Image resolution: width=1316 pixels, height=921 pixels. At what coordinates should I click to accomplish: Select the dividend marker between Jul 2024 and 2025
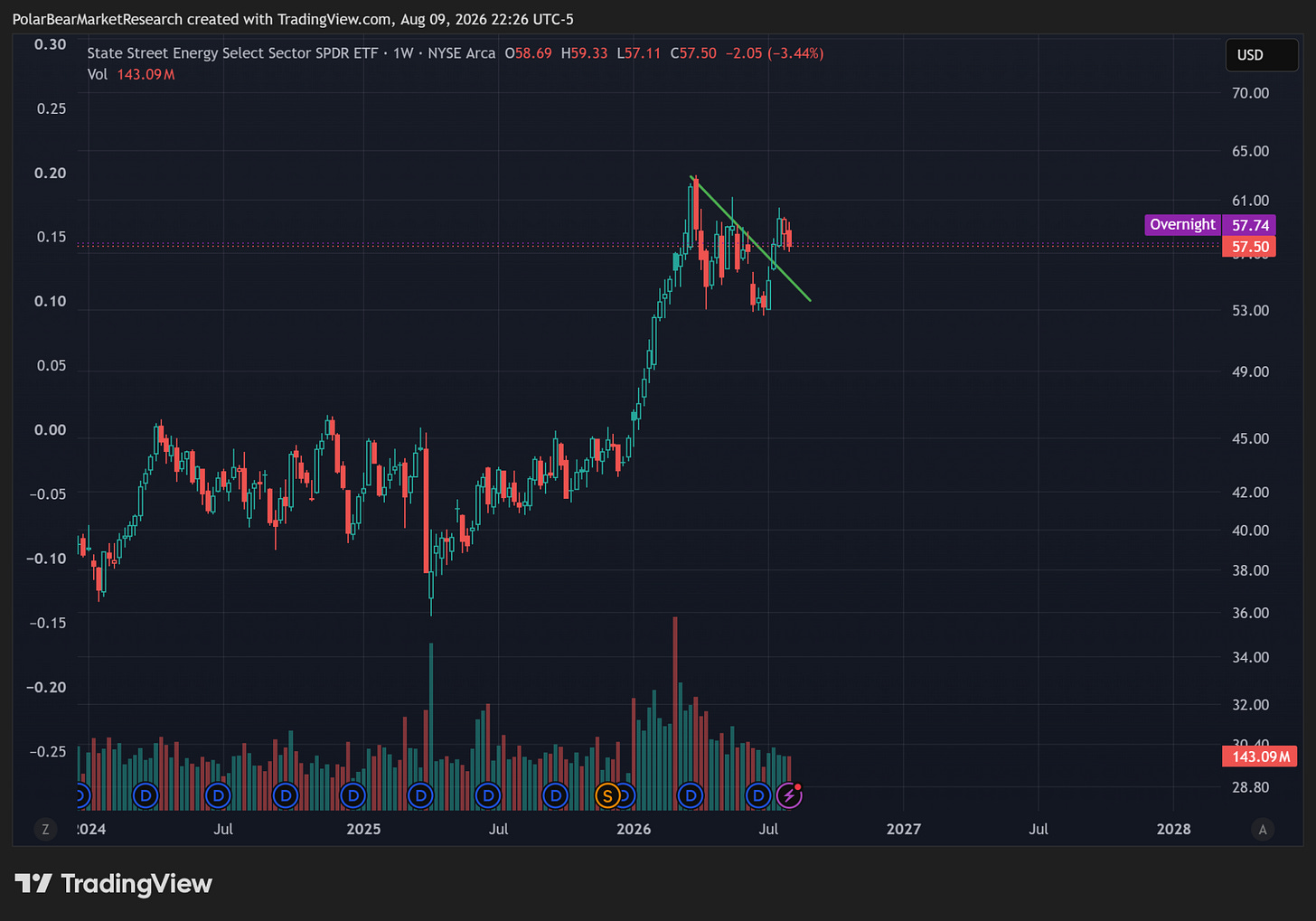coord(286,795)
